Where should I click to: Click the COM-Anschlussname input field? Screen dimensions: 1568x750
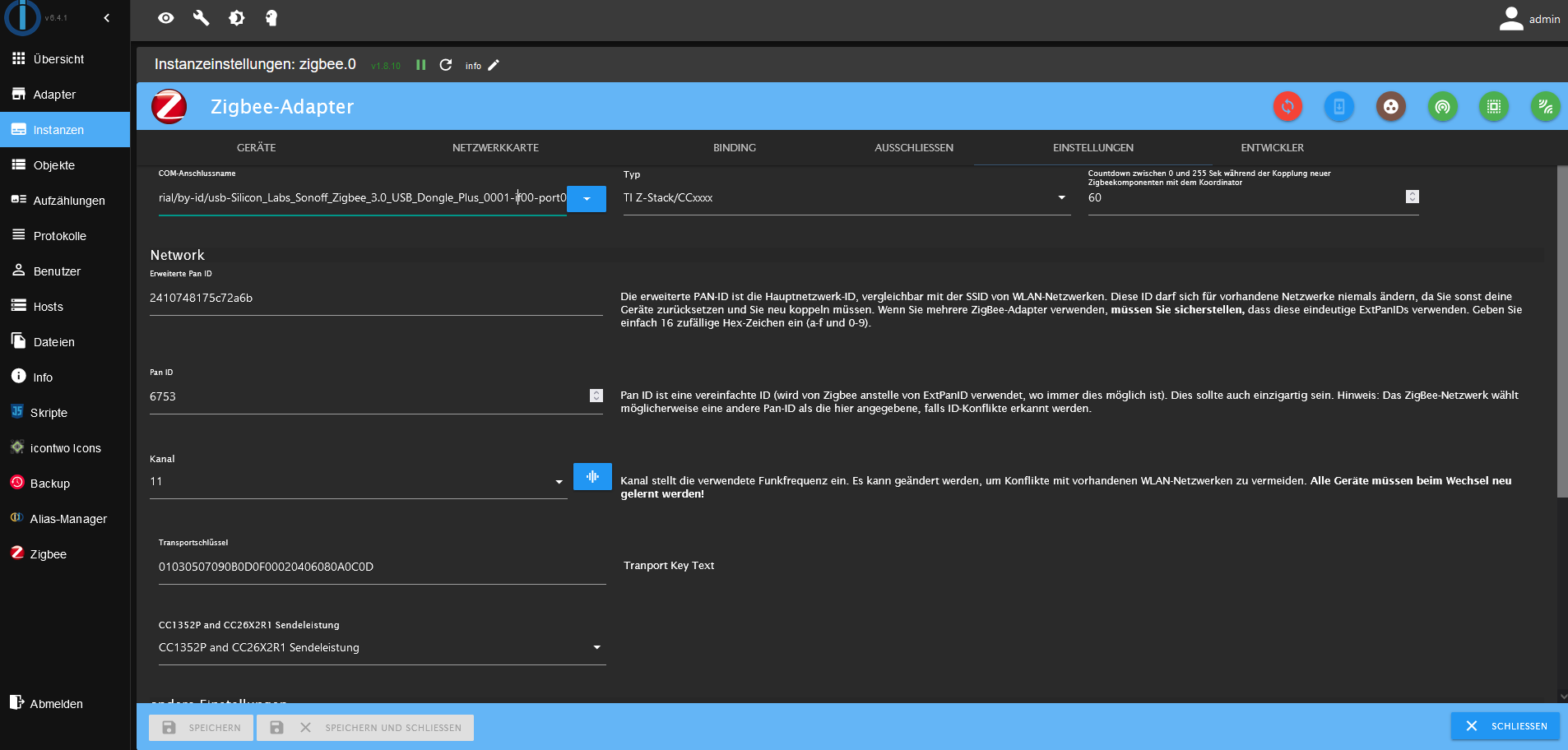click(x=363, y=198)
